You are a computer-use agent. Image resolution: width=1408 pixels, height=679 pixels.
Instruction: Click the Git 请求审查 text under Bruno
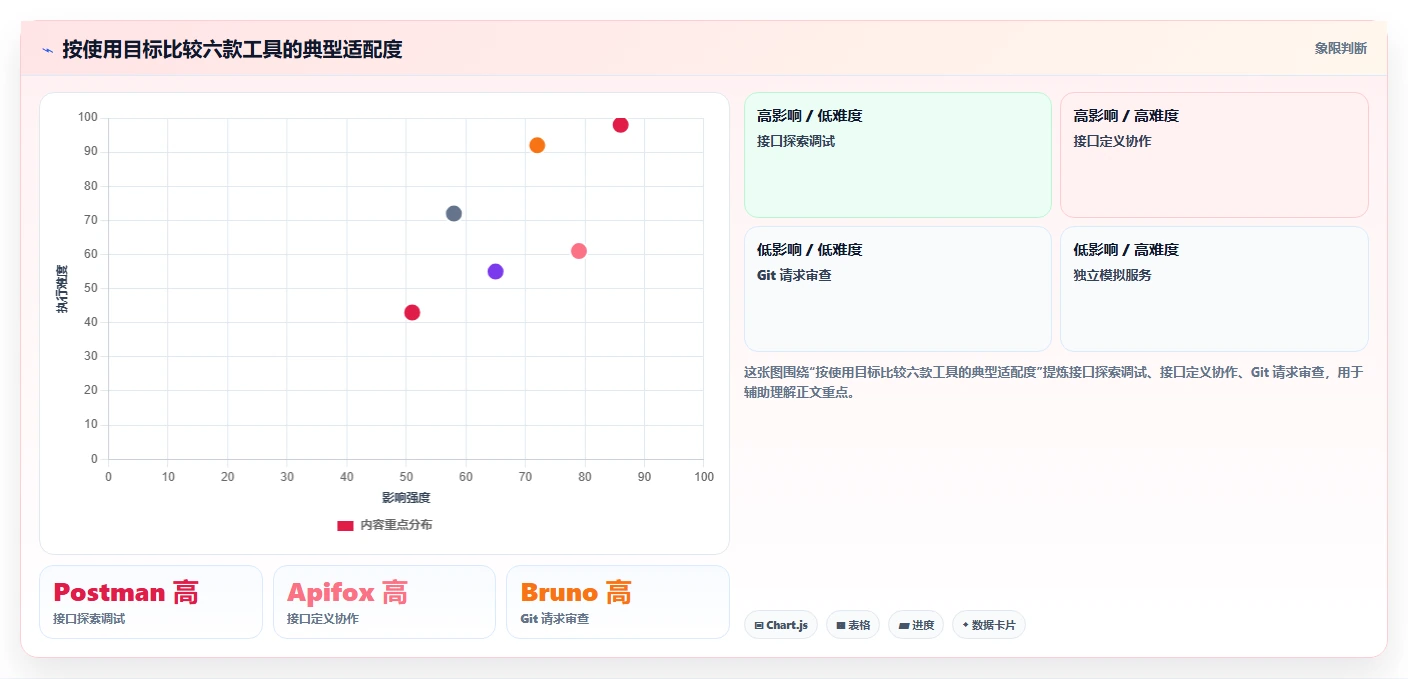pyautogui.click(x=555, y=619)
